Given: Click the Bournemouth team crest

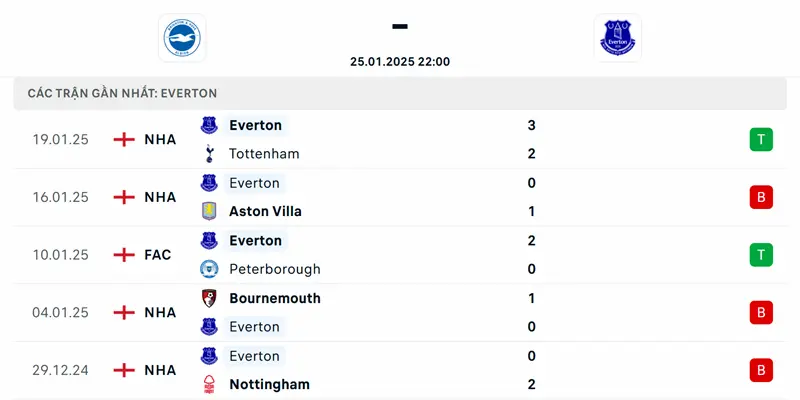Looking at the screenshot, I should 209,298.
